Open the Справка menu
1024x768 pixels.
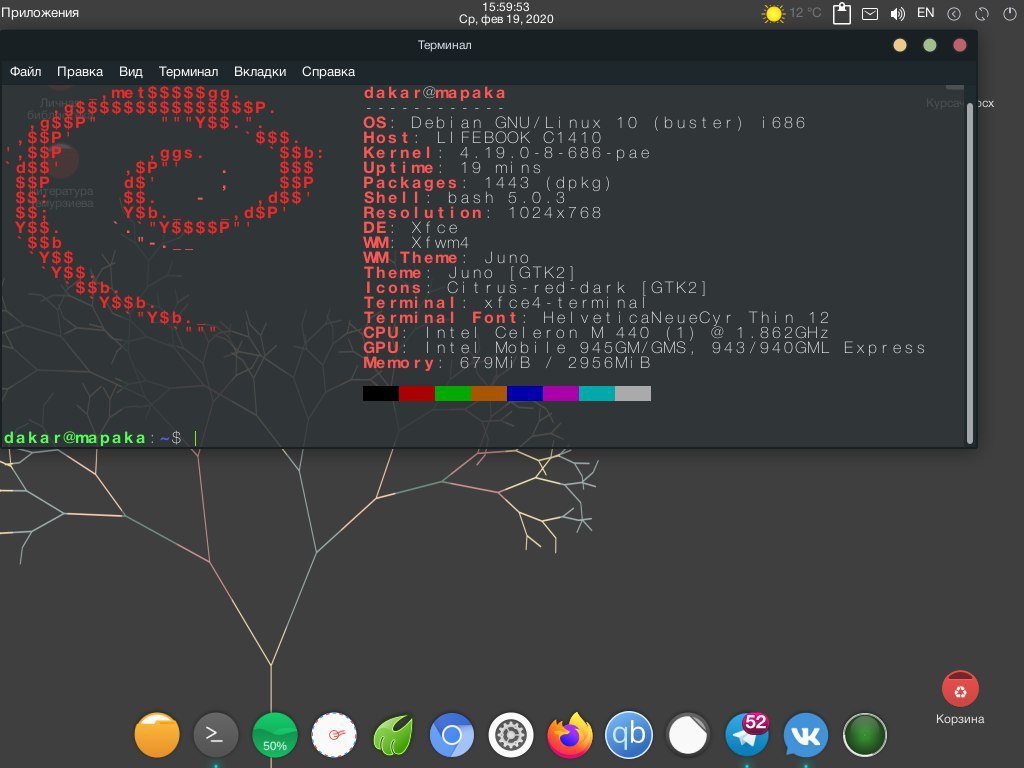[328, 71]
